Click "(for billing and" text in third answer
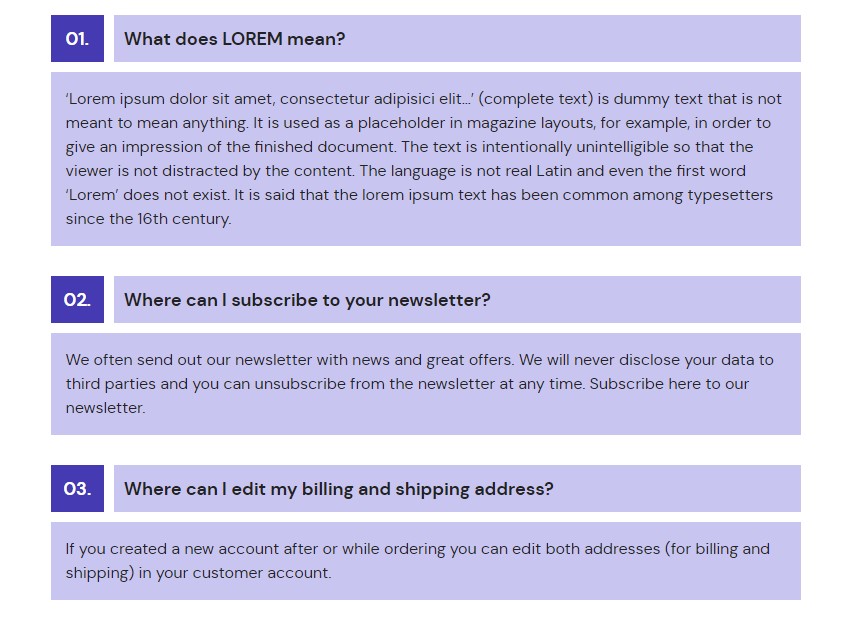Screen dimensions: 853x618 click(x=717, y=549)
